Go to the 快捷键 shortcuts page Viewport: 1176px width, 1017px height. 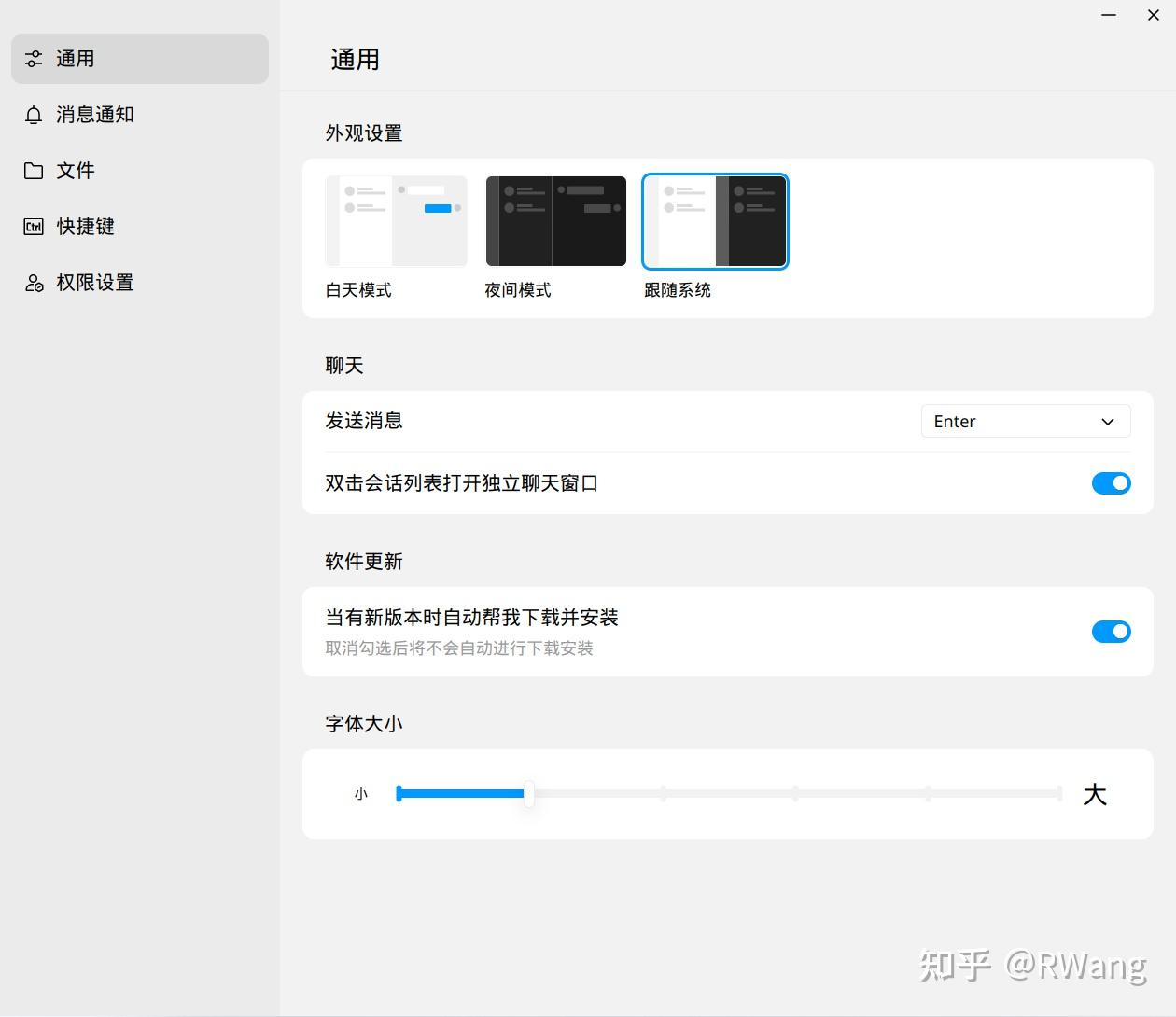click(85, 226)
